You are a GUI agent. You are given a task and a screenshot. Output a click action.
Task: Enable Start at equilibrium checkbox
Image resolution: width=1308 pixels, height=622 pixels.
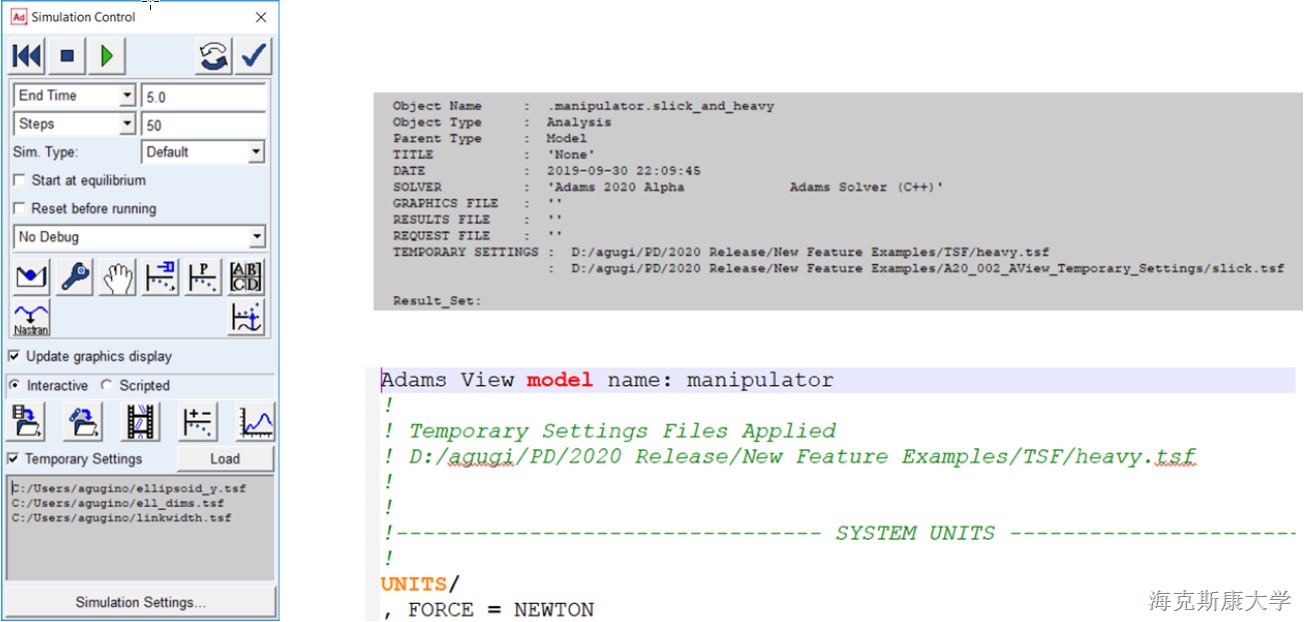click(x=19, y=181)
